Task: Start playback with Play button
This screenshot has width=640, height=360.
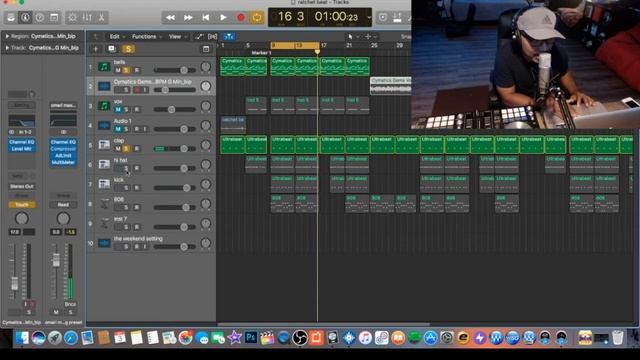Action: (223, 18)
